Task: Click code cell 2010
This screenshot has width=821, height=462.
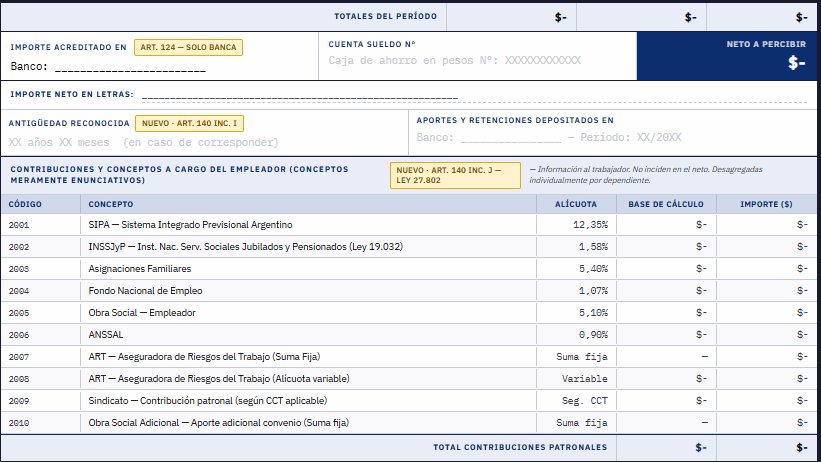Action: pos(19,423)
